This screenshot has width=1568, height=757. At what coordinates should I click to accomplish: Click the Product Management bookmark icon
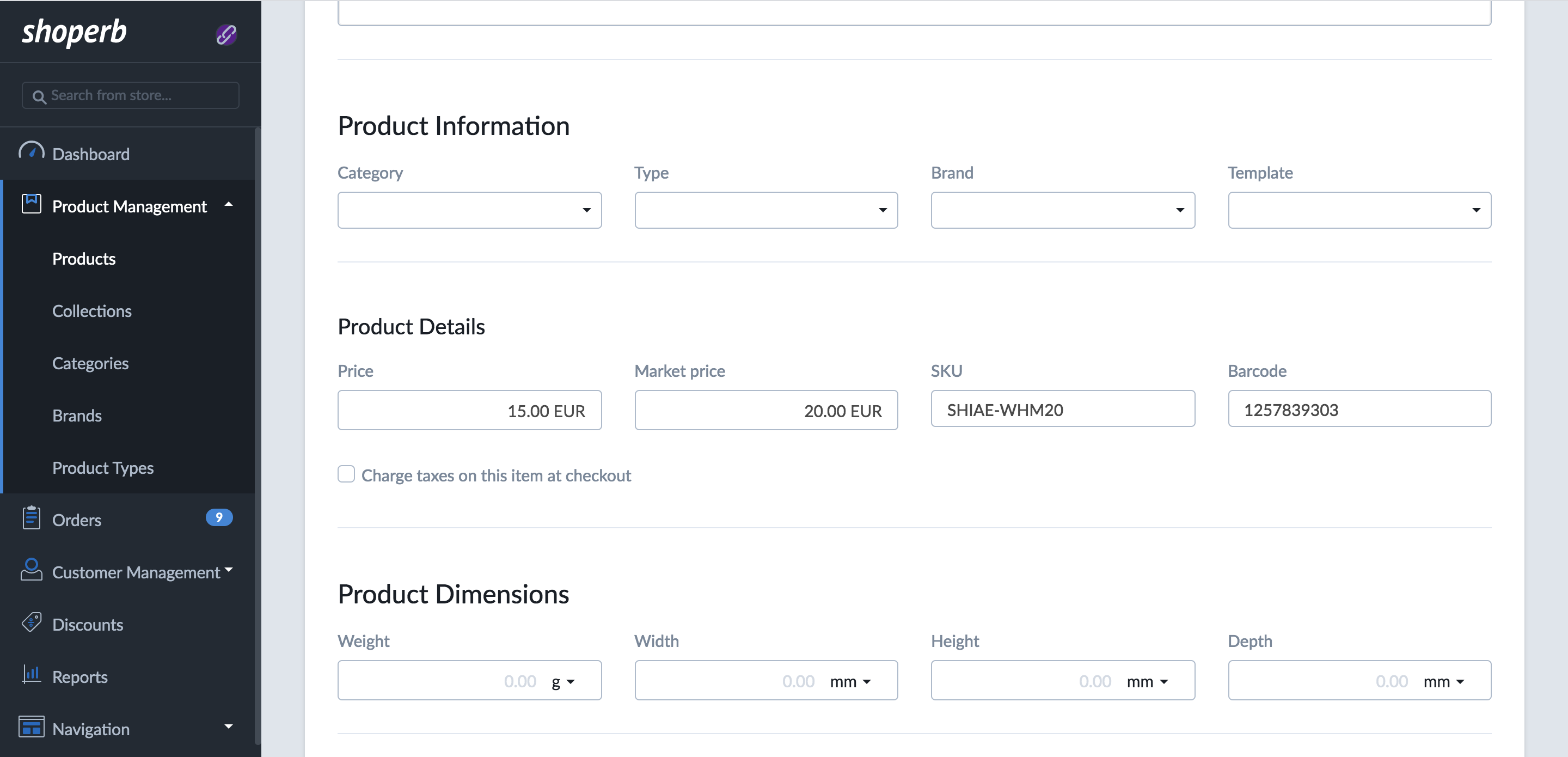(31, 204)
